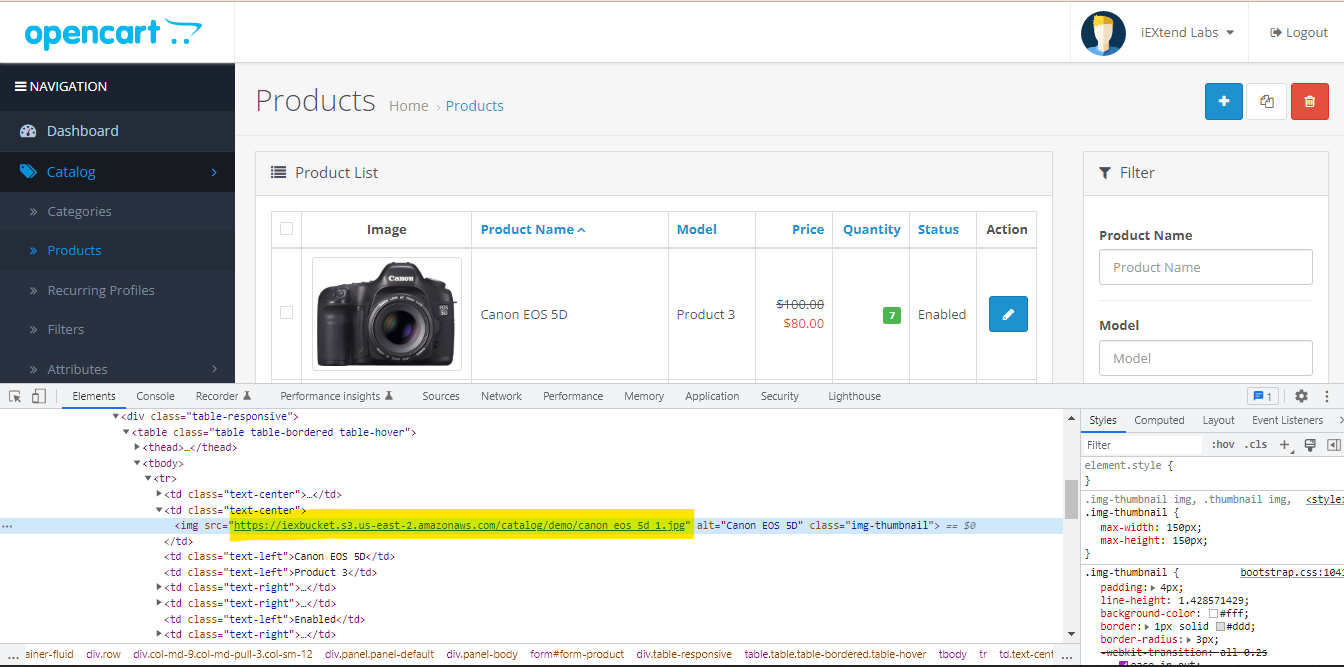The image size is (1344, 667).
Task: Click the Elements panel vertical scrollbar thumb
Action: tap(1071, 499)
